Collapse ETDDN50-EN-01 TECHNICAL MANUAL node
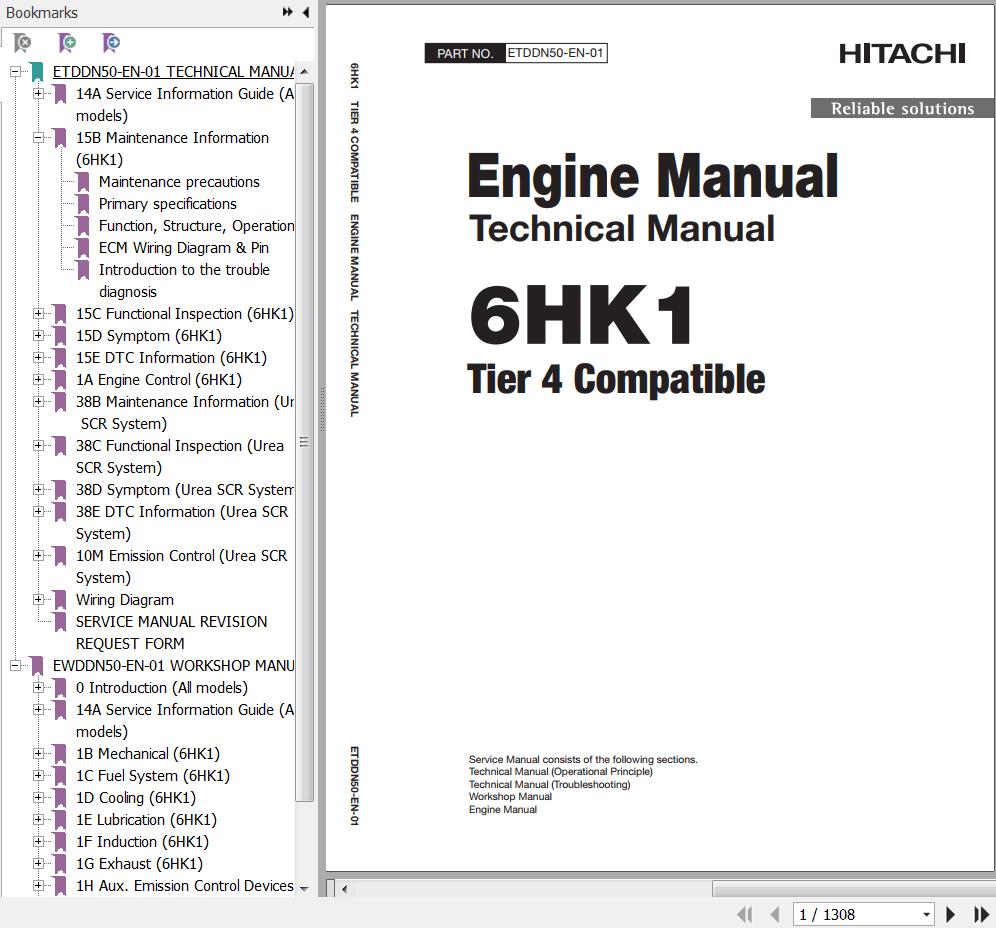Image resolution: width=996 pixels, height=928 pixels. pos(15,72)
